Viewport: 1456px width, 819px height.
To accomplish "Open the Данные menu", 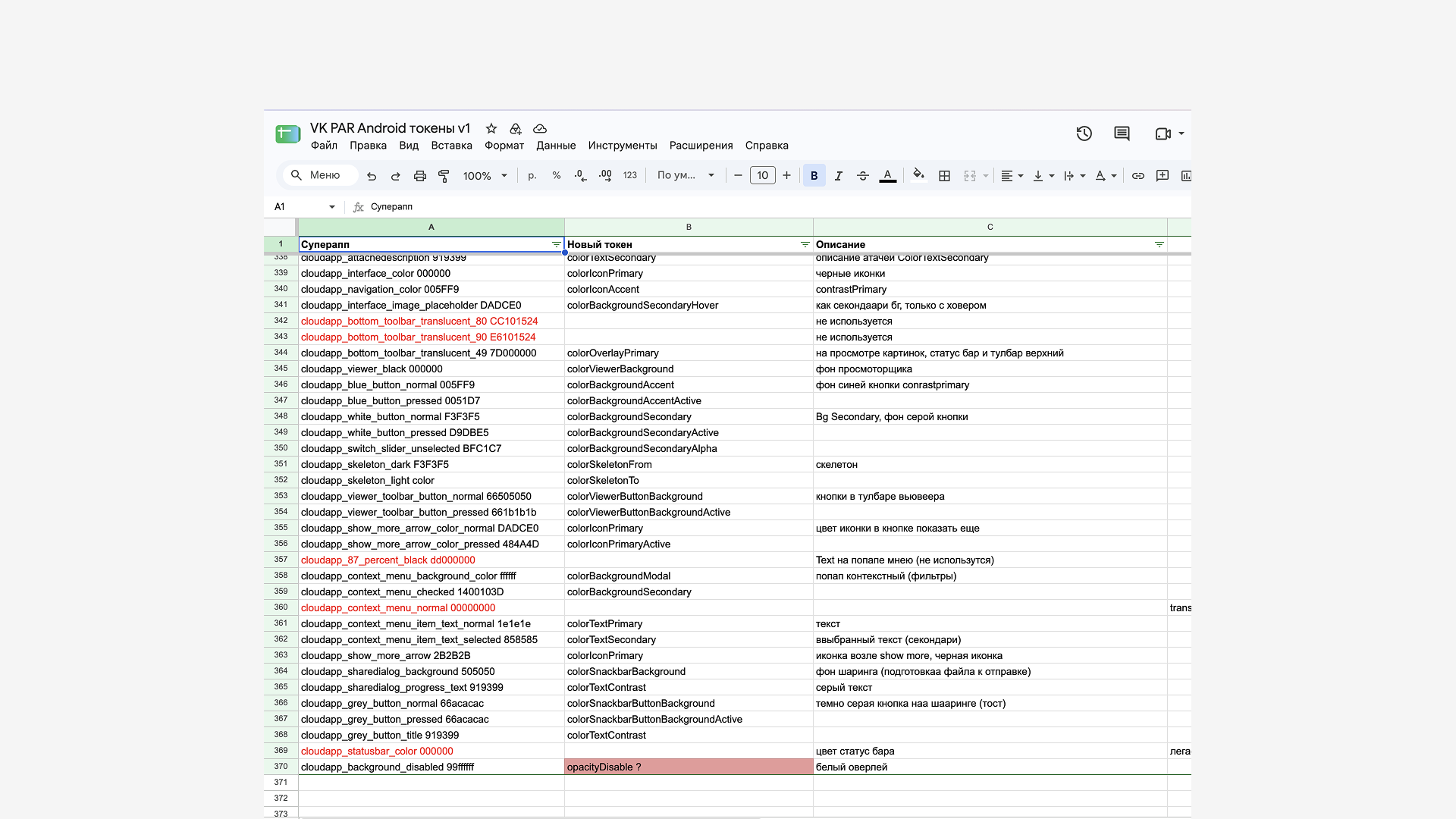I will click(x=556, y=146).
